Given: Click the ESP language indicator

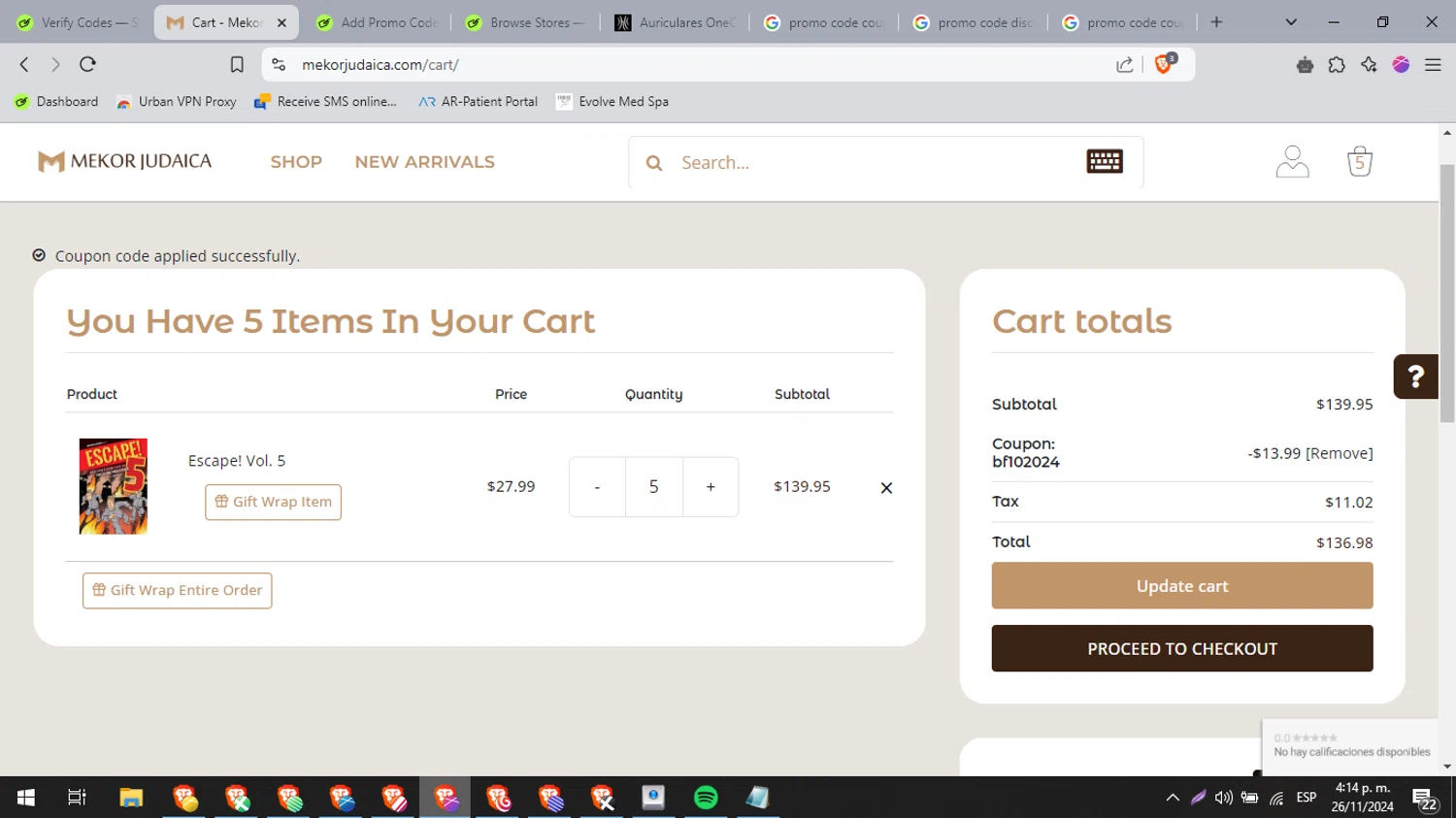Looking at the screenshot, I should click(x=1307, y=798).
